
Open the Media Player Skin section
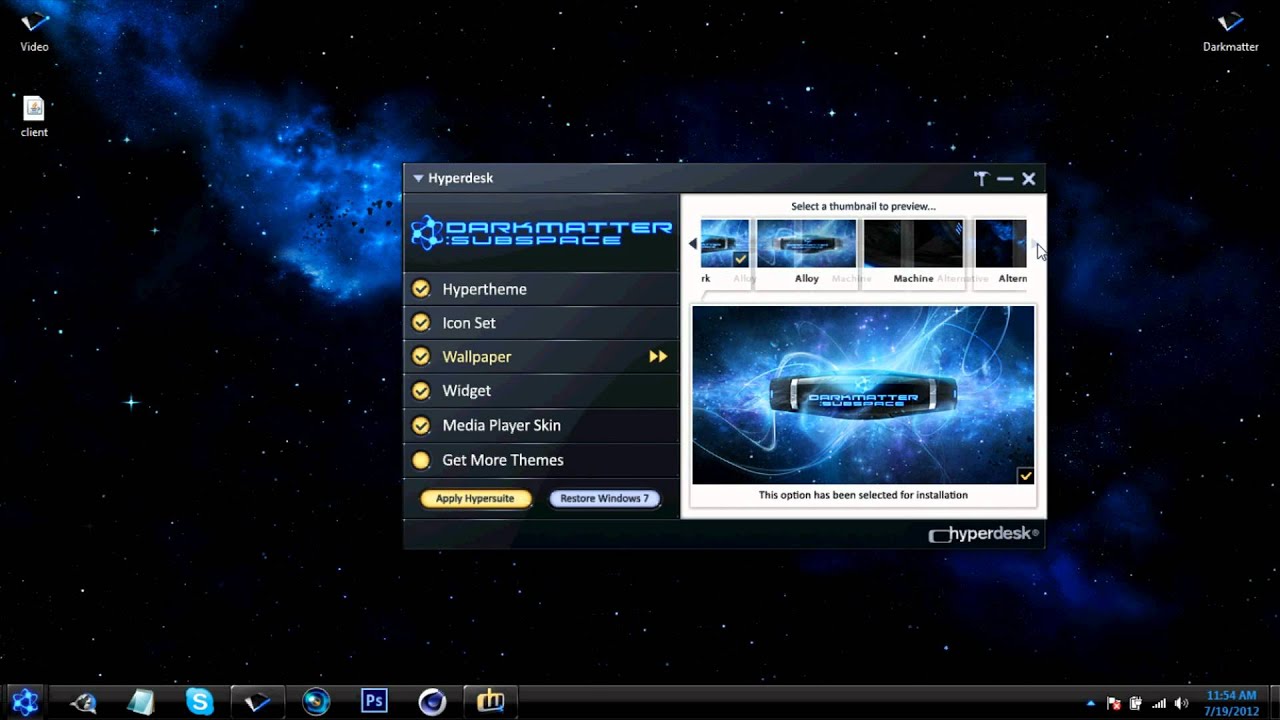(541, 425)
